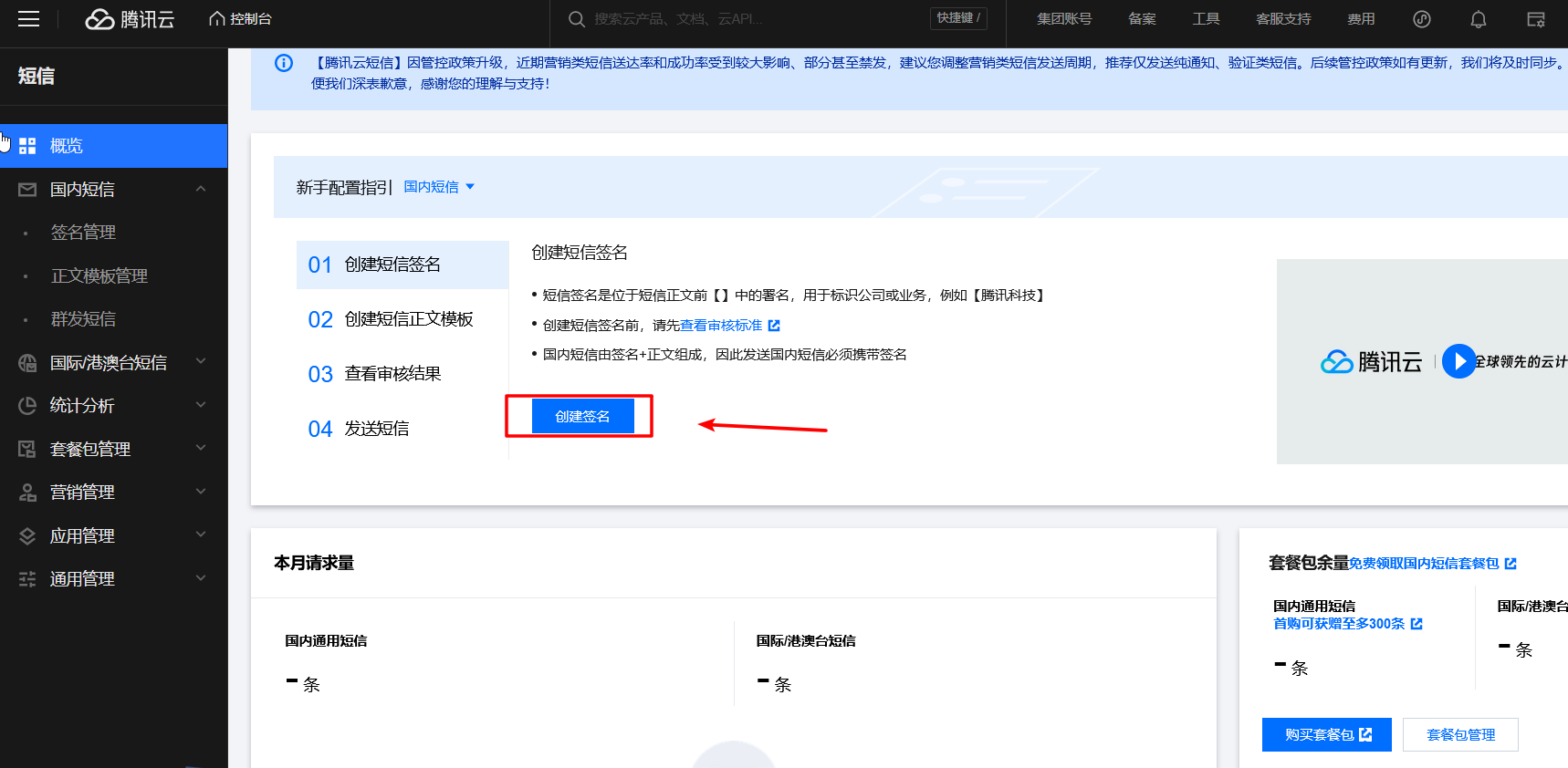Select 概览 in the sidebar
The image size is (1568, 768).
pyautogui.click(x=113, y=146)
